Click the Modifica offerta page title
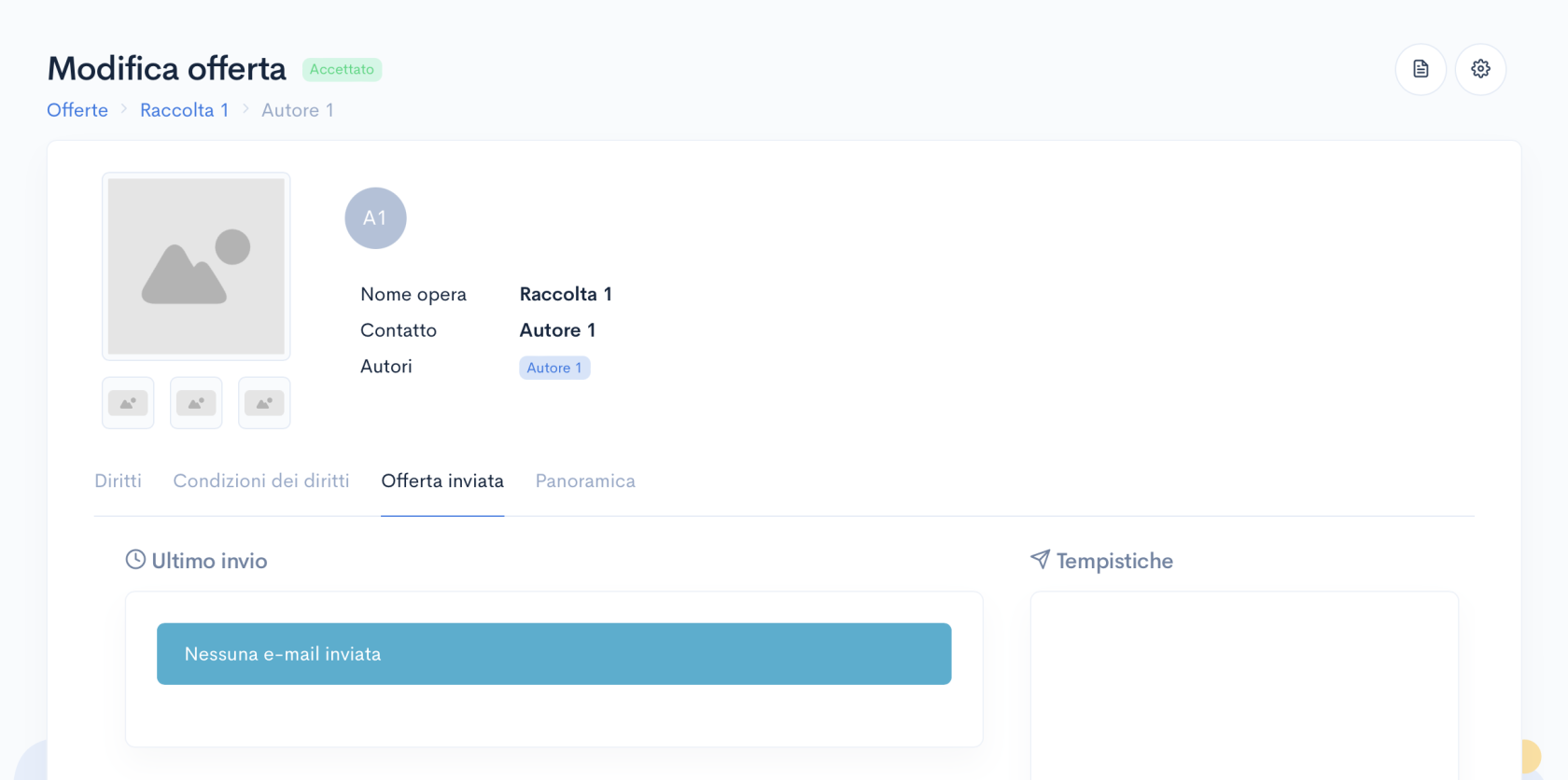1568x780 pixels. [167, 68]
